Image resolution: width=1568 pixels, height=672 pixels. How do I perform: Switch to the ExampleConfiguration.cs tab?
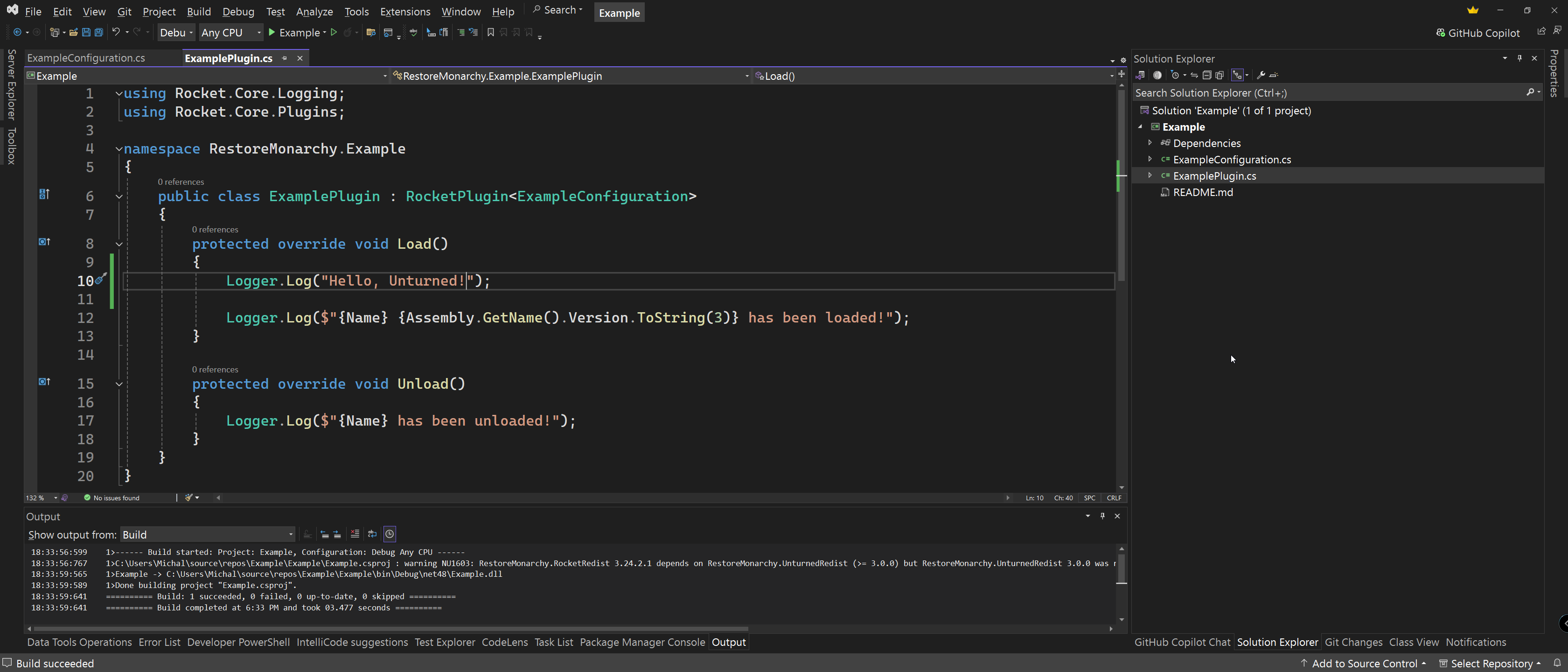(86, 58)
